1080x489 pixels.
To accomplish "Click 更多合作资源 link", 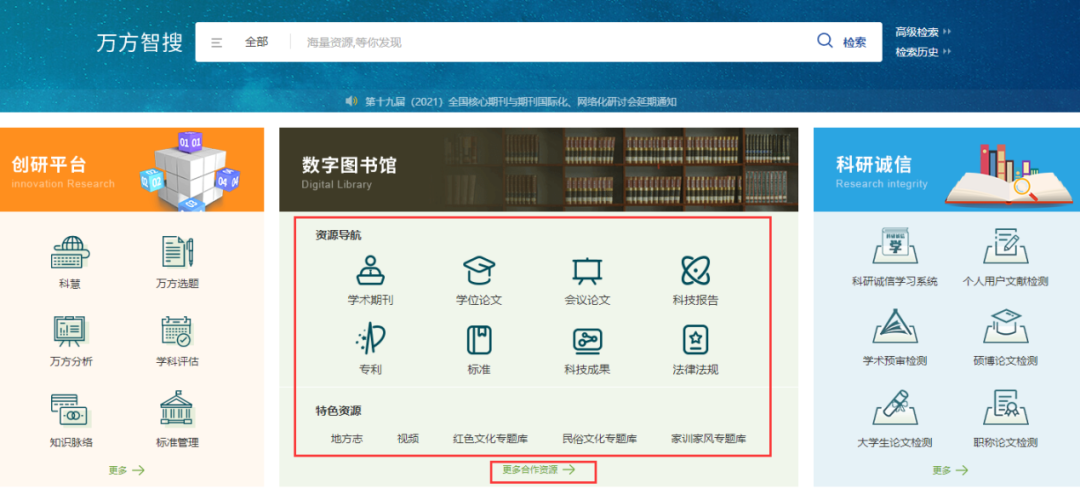I will tap(539, 470).
